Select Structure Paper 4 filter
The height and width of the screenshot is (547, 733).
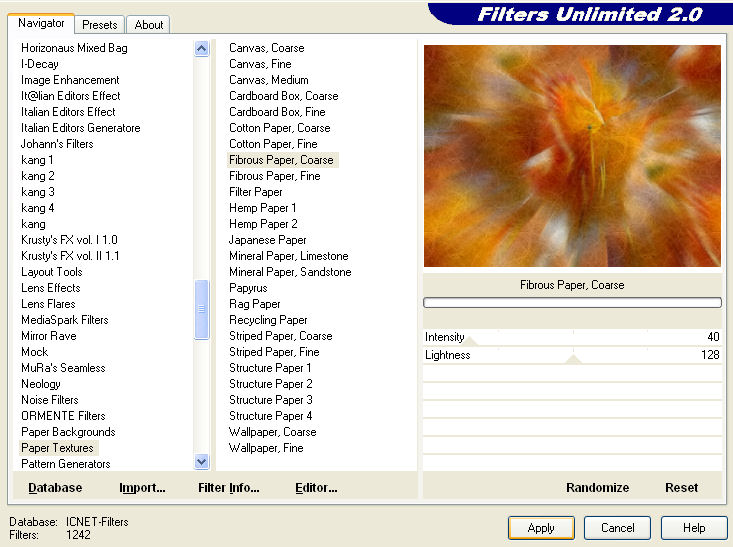point(271,416)
